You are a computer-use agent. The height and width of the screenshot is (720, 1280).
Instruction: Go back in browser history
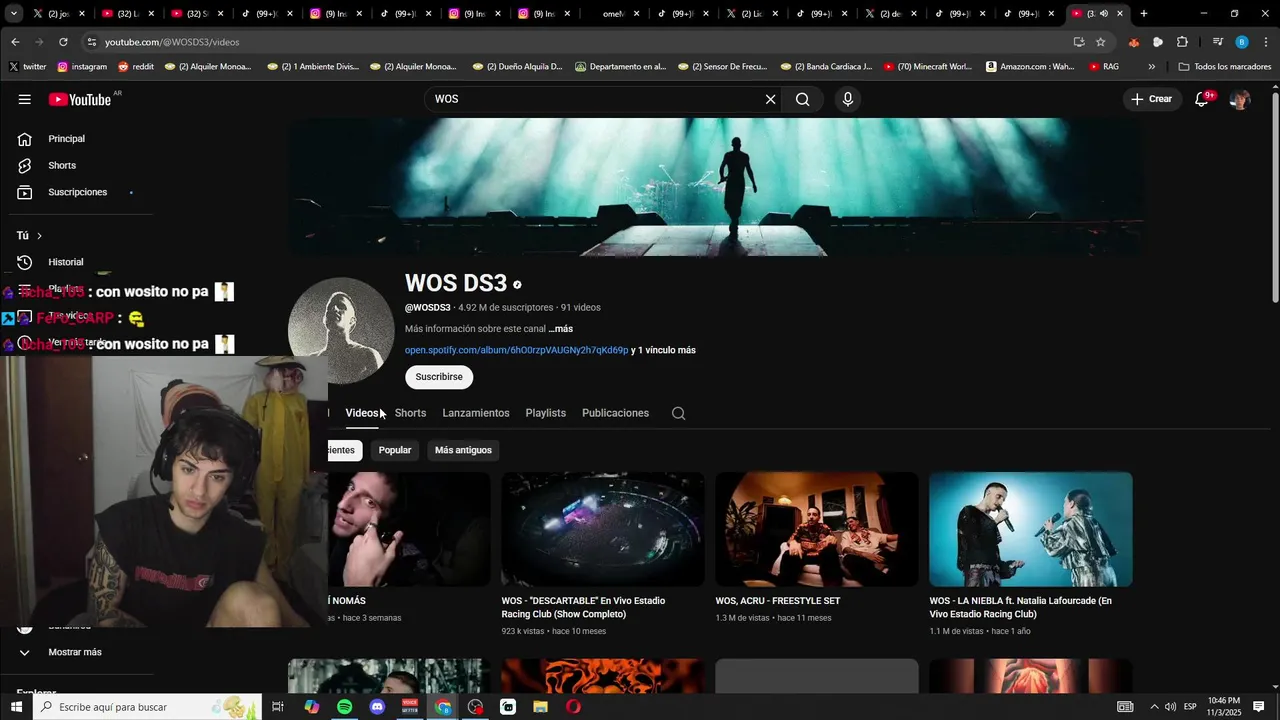(x=15, y=42)
